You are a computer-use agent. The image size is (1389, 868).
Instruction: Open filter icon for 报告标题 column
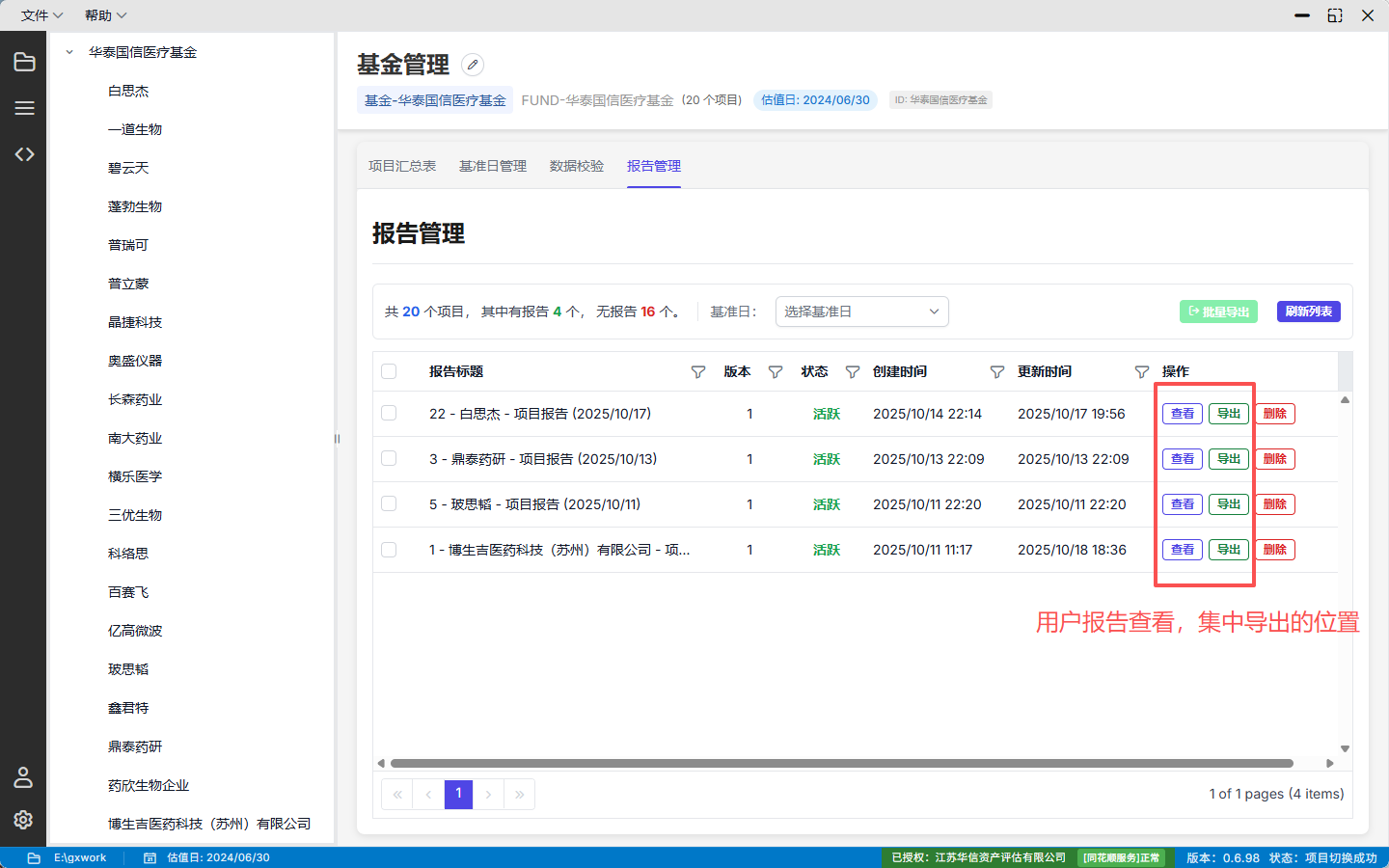tap(698, 372)
